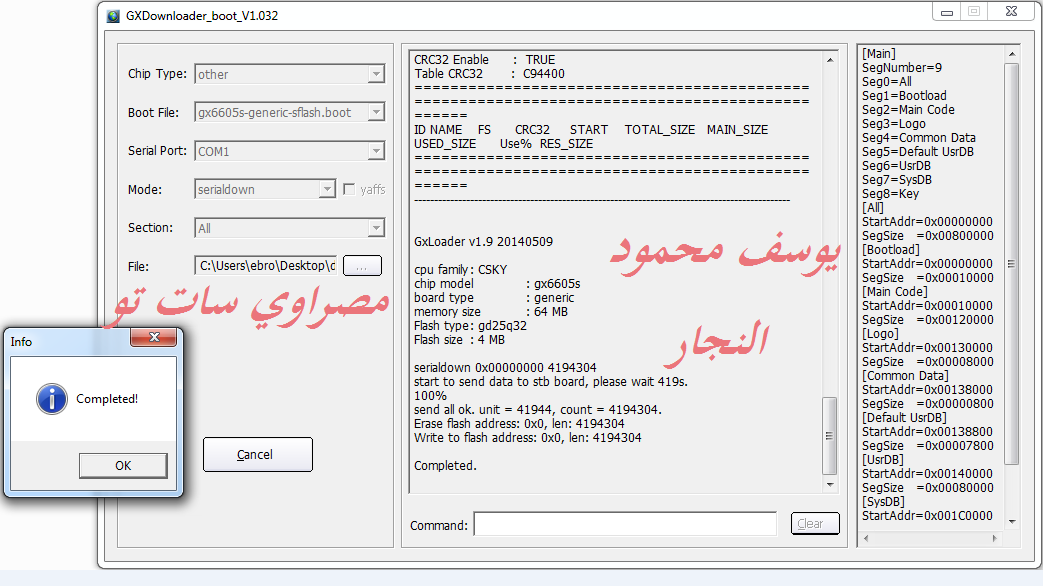Viewport: 1043px width, 586px height.
Task: Click the config panel scroll down arrow
Action: pyautogui.click(x=1011, y=521)
